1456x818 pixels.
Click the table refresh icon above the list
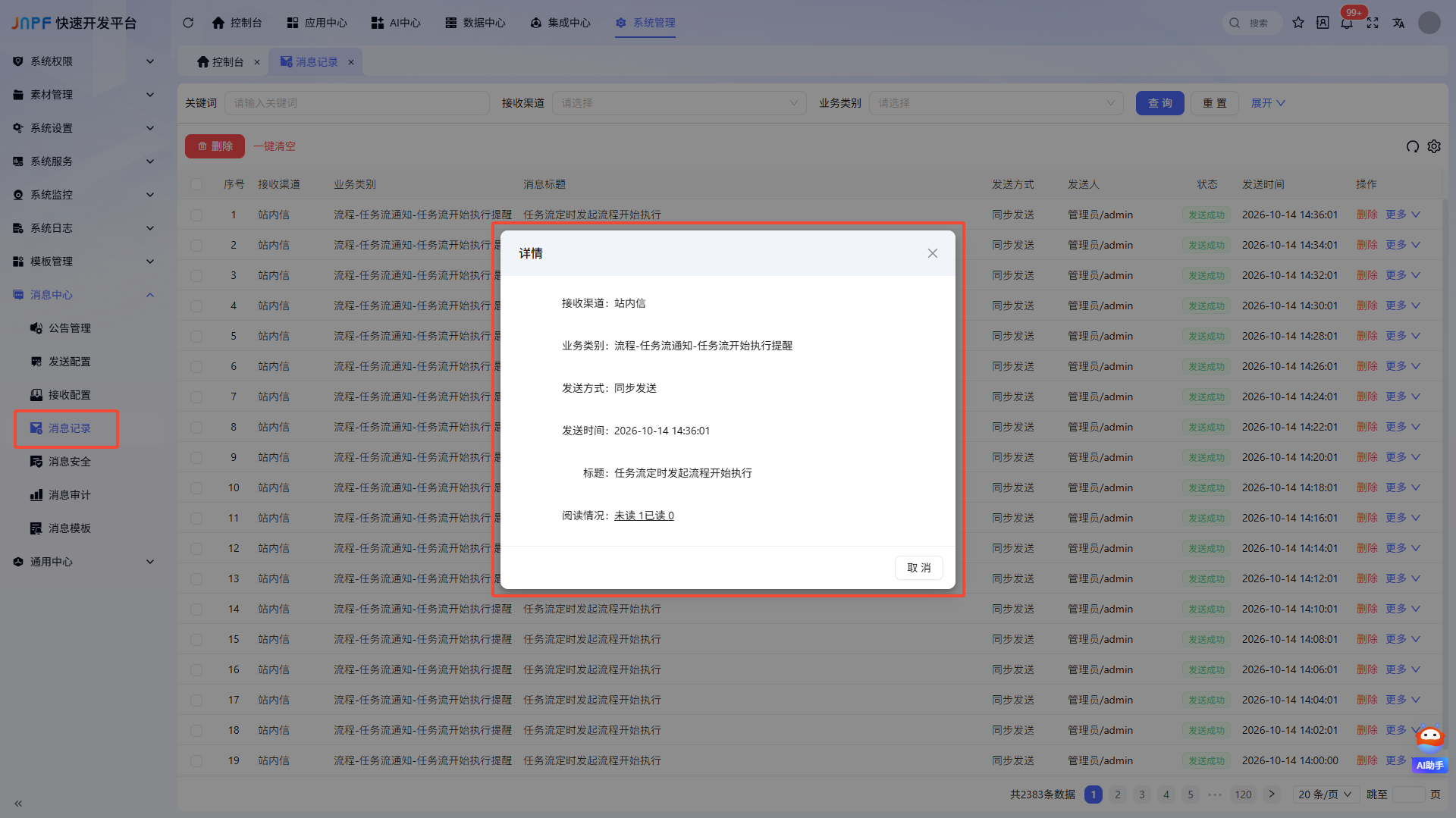coord(1412,146)
